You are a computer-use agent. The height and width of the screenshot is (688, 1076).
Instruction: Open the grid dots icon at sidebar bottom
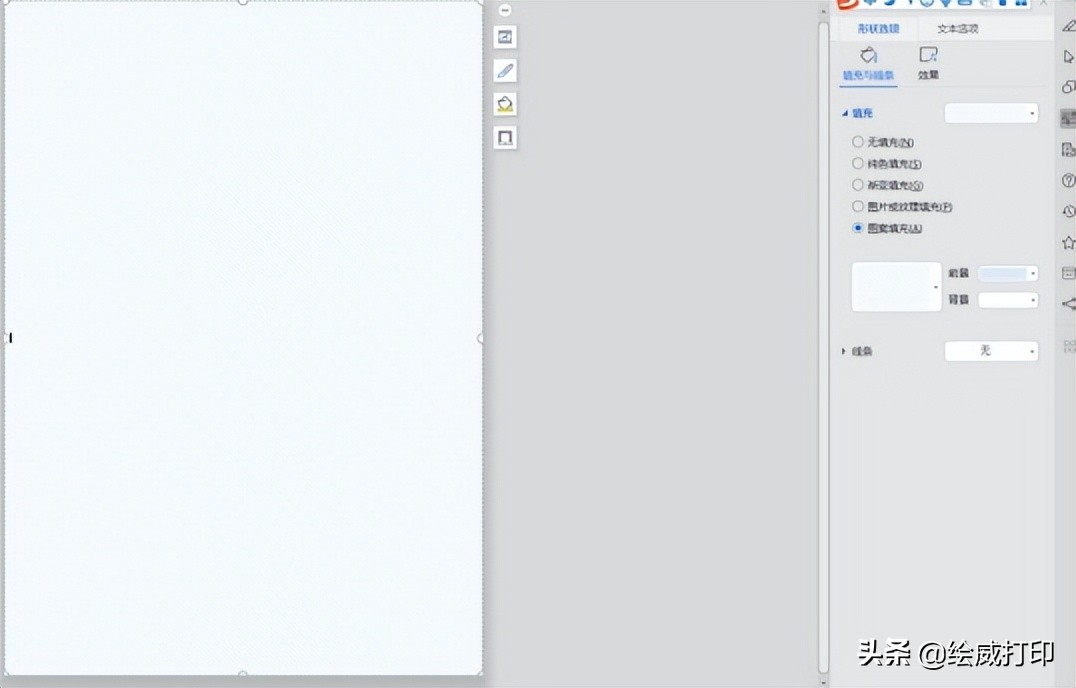pyautogui.click(x=1069, y=346)
